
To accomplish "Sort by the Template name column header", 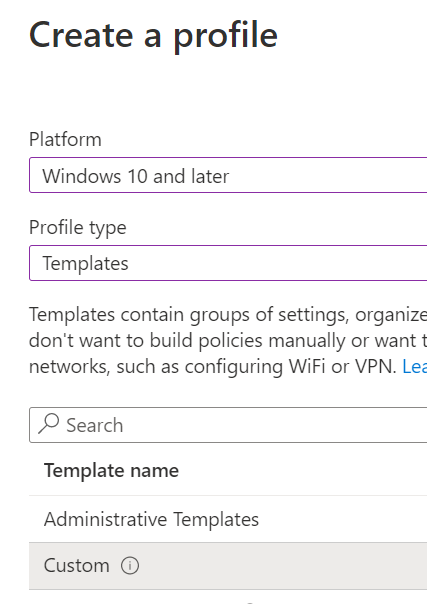I will [x=111, y=470].
